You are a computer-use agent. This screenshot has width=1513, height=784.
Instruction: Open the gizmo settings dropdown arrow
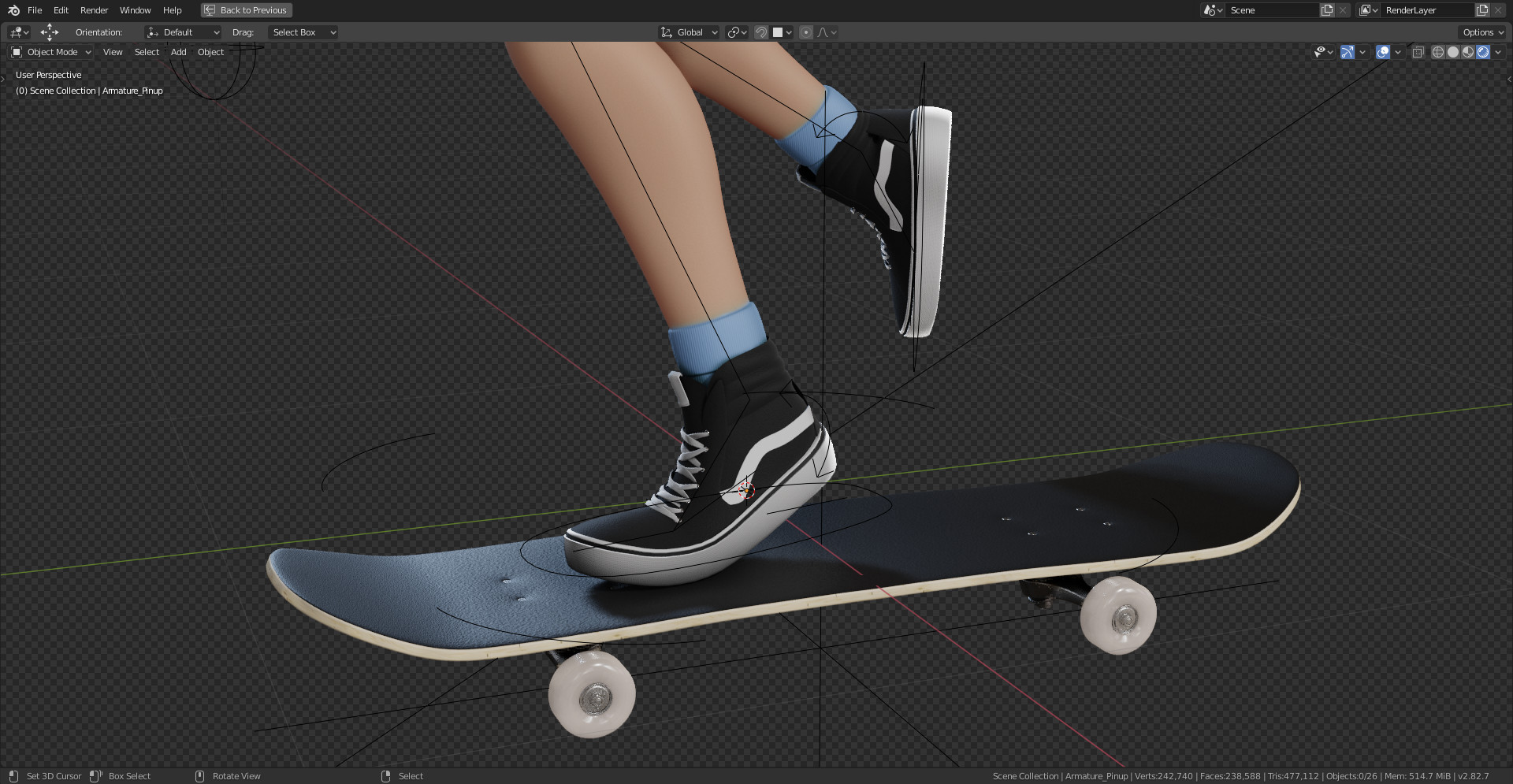pos(1362,52)
